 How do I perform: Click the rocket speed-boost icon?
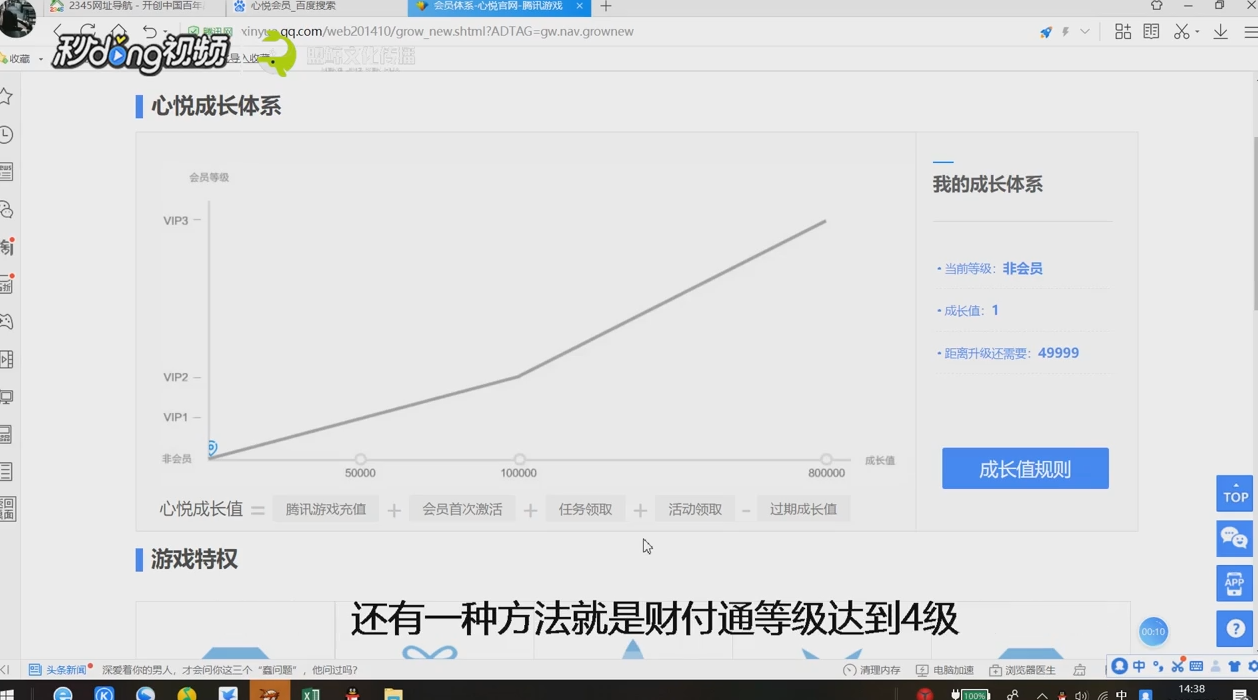[x=1045, y=32]
